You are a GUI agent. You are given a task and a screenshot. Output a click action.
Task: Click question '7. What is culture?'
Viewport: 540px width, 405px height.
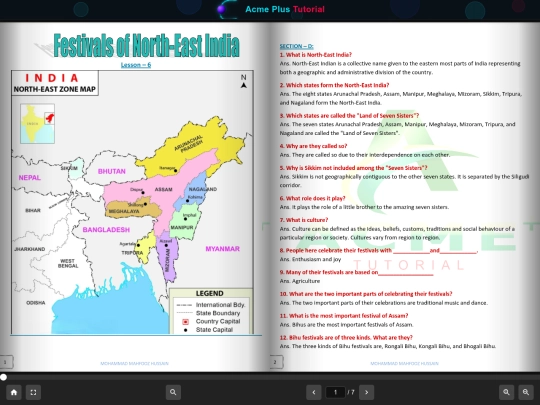point(304,220)
